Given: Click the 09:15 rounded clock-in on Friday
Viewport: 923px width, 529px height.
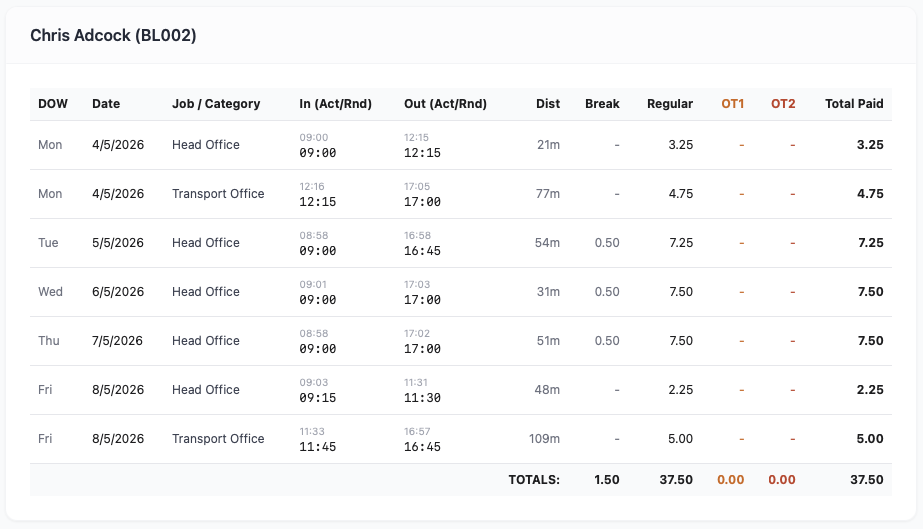Looking at the screenshot, I should tap(318, 398).
